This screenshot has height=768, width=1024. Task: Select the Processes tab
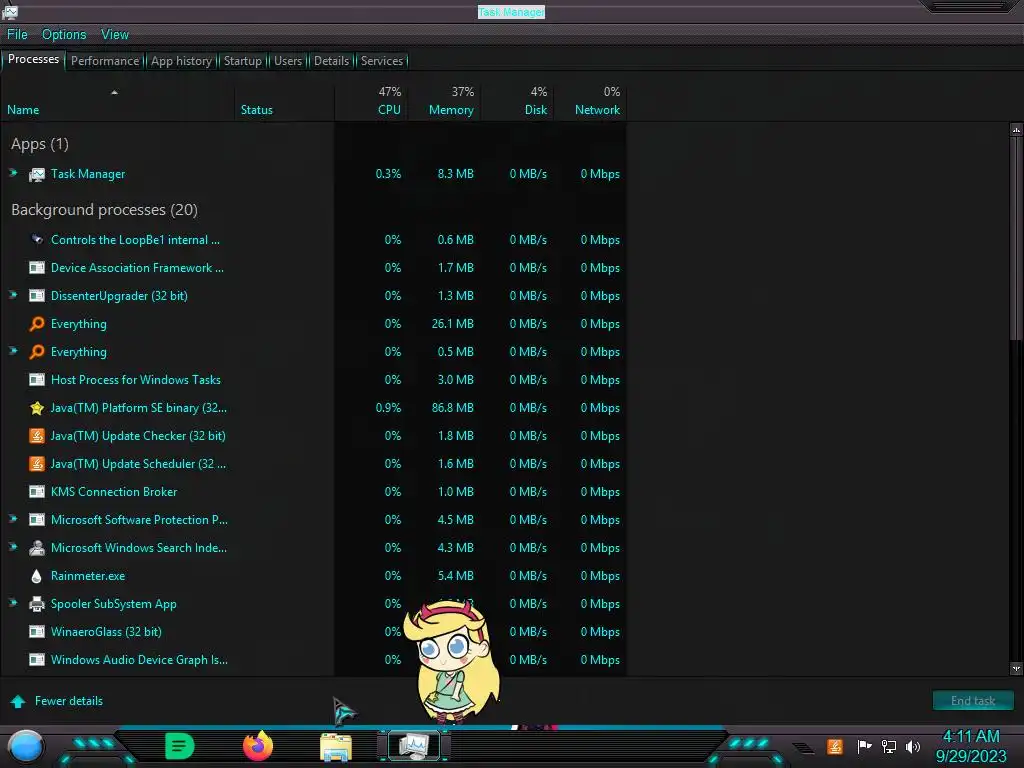pyautogui.click(x=33, y=59)
